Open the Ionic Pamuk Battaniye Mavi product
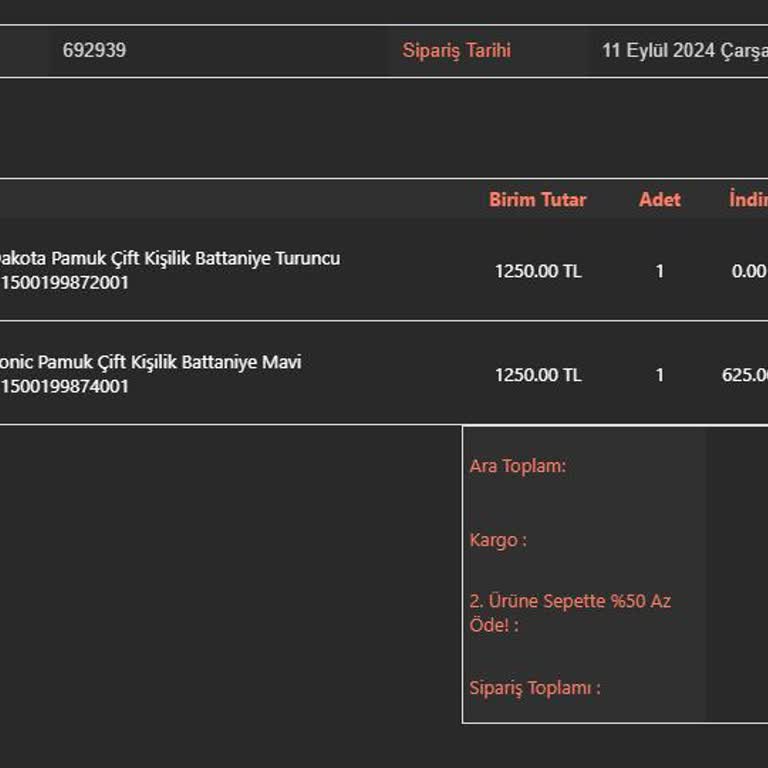The width and height of the screenshot is (768, 768). pyautogui.click(x=150, y=362)
